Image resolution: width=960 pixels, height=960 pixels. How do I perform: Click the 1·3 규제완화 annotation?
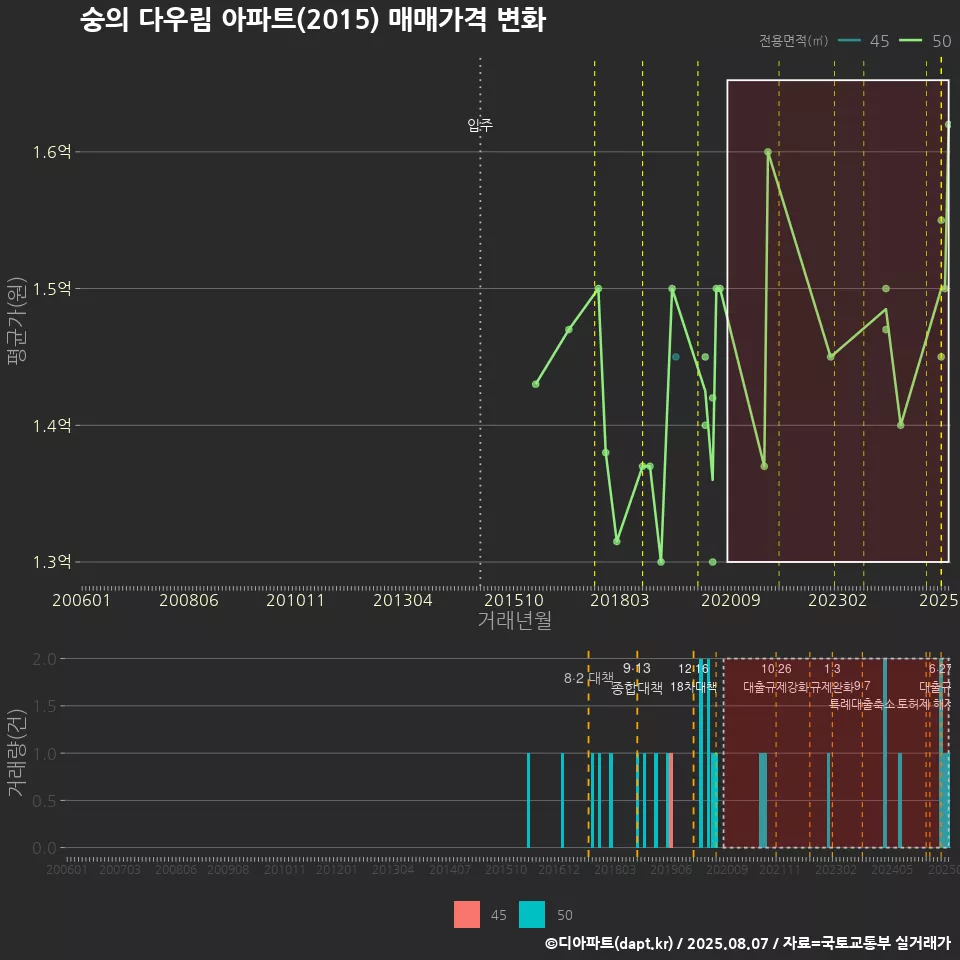[x=832, y=678]
